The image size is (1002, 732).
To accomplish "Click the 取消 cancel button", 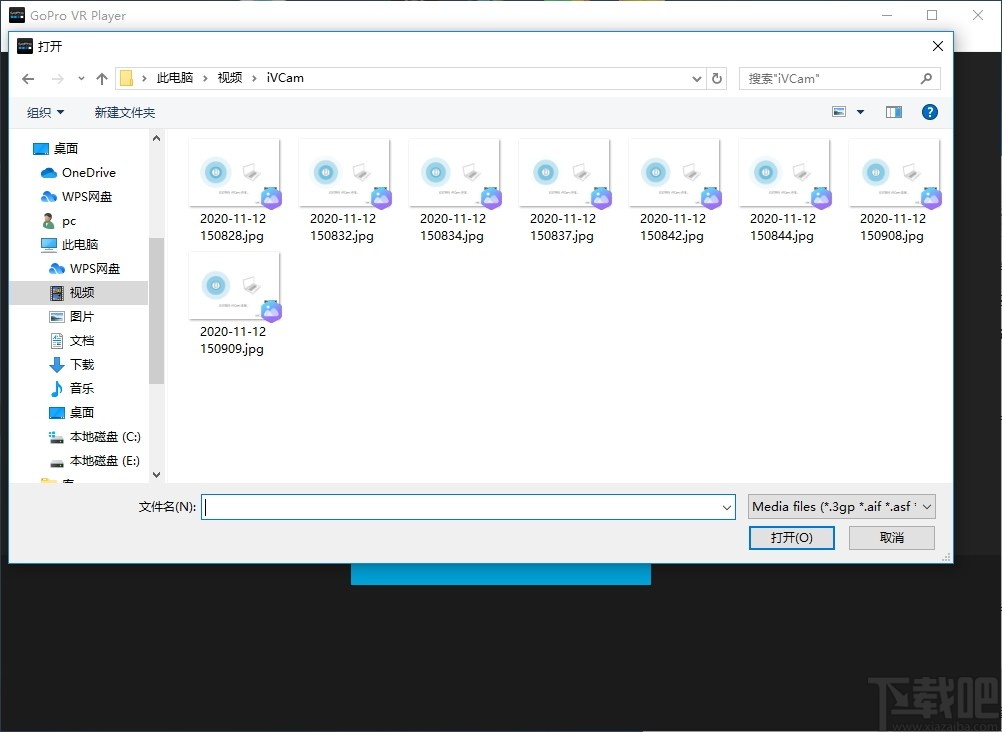I will tap(891, 538).
